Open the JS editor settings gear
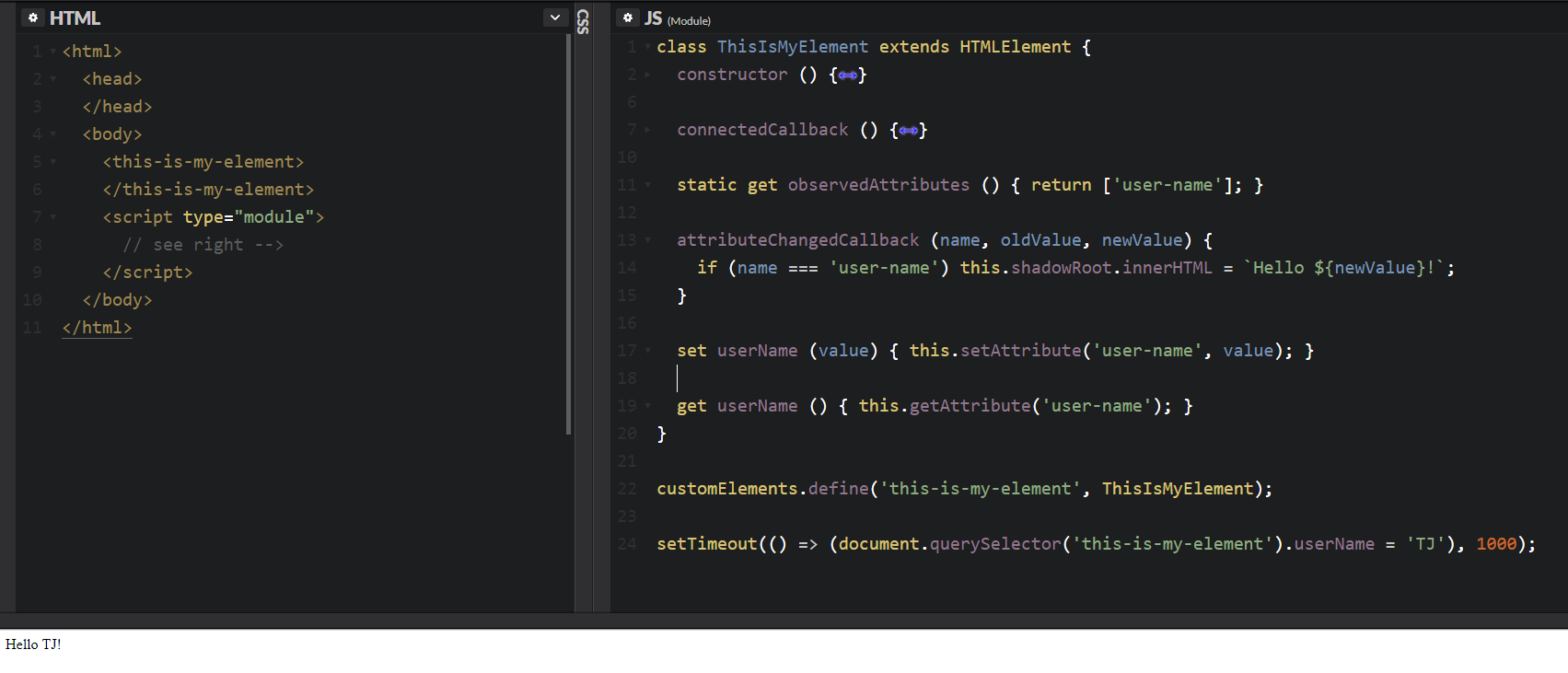The image size is (1568, 673). pos(628,17)
